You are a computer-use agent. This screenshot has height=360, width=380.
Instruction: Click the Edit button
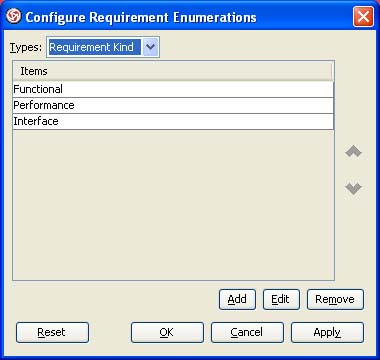click(x=281, y=299)
